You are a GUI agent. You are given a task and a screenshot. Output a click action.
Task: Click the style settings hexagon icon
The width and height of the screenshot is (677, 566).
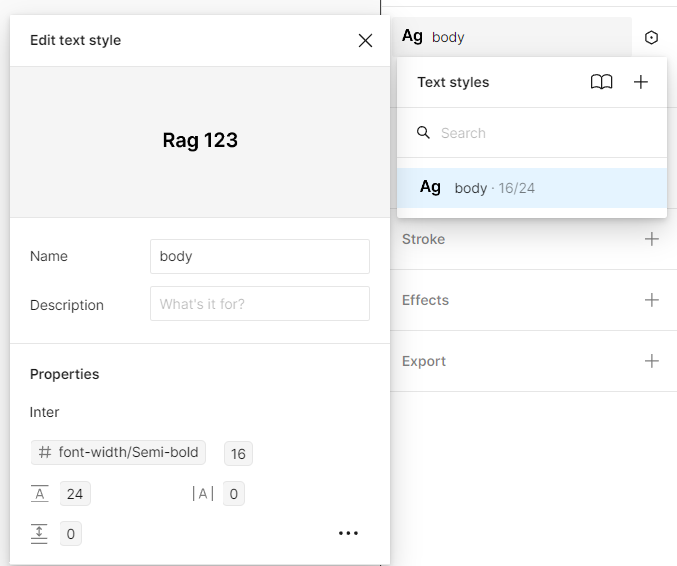[651, 38]
